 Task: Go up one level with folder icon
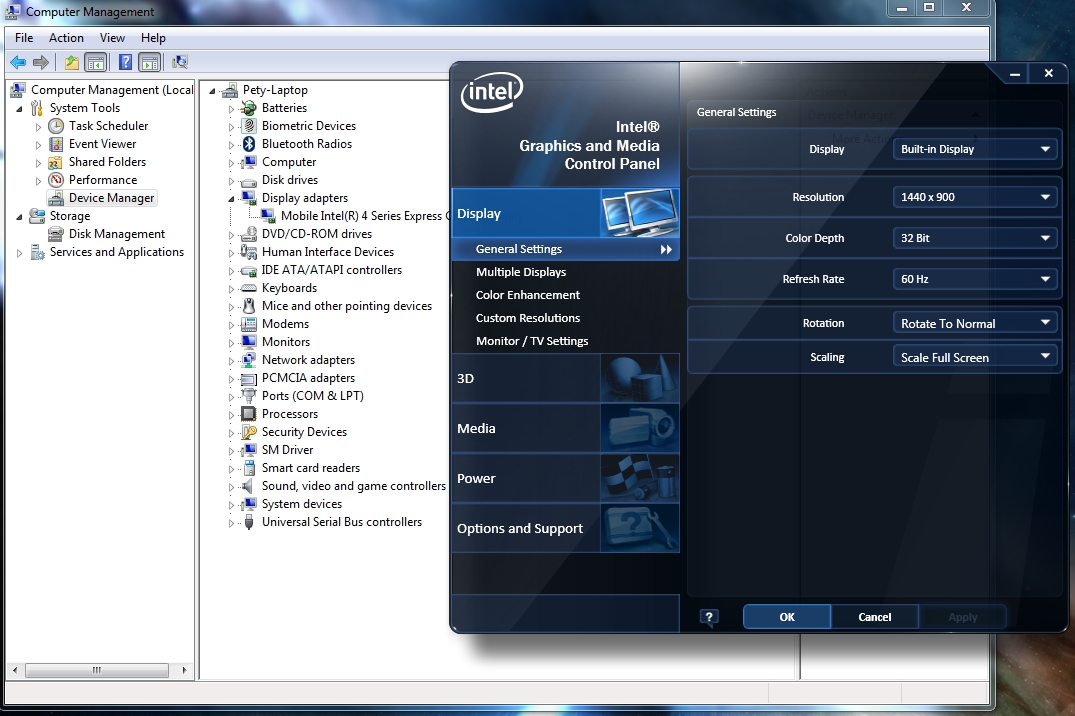(71, 62)
